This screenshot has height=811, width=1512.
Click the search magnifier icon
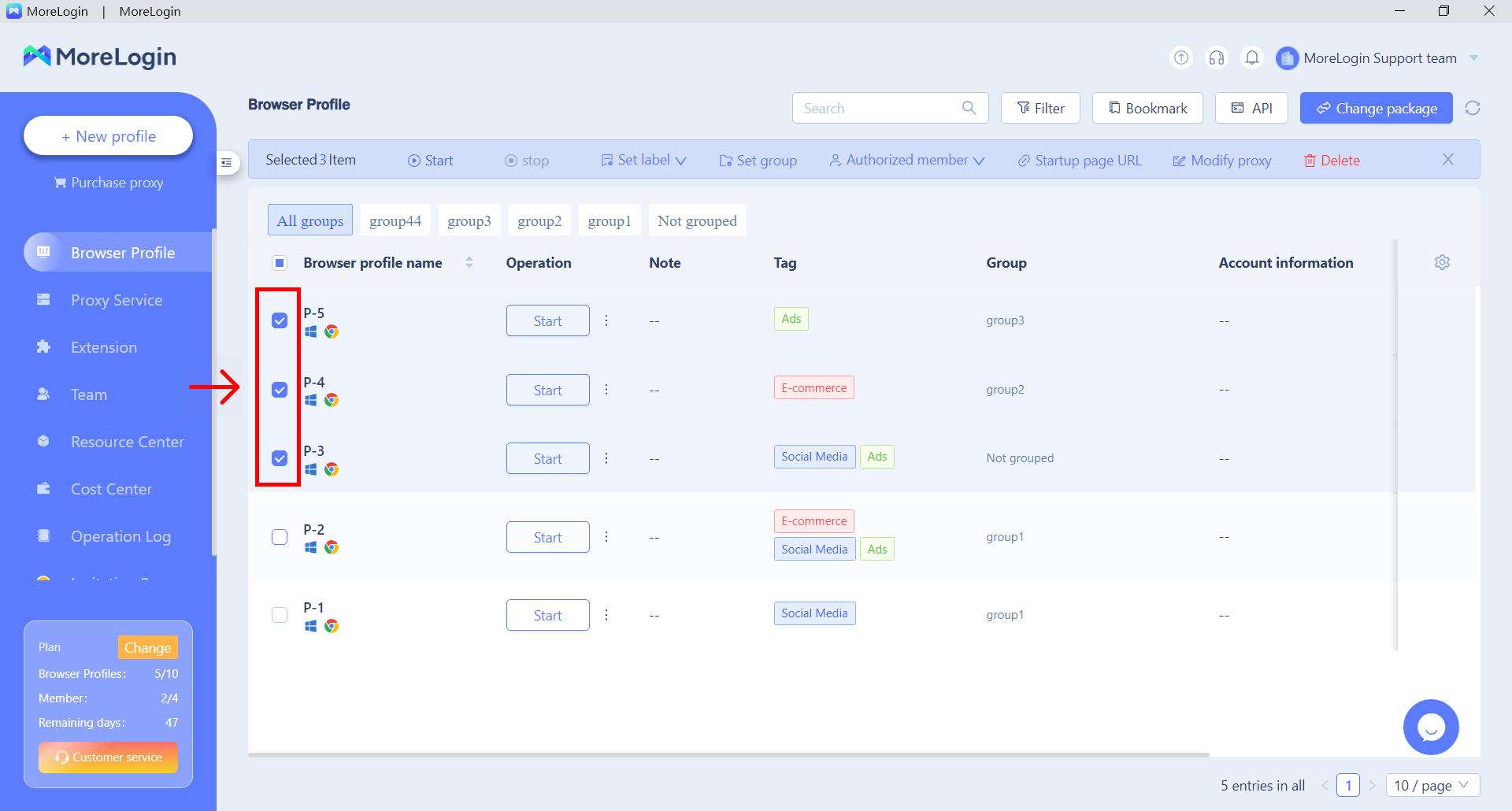[x=969, y=108]
